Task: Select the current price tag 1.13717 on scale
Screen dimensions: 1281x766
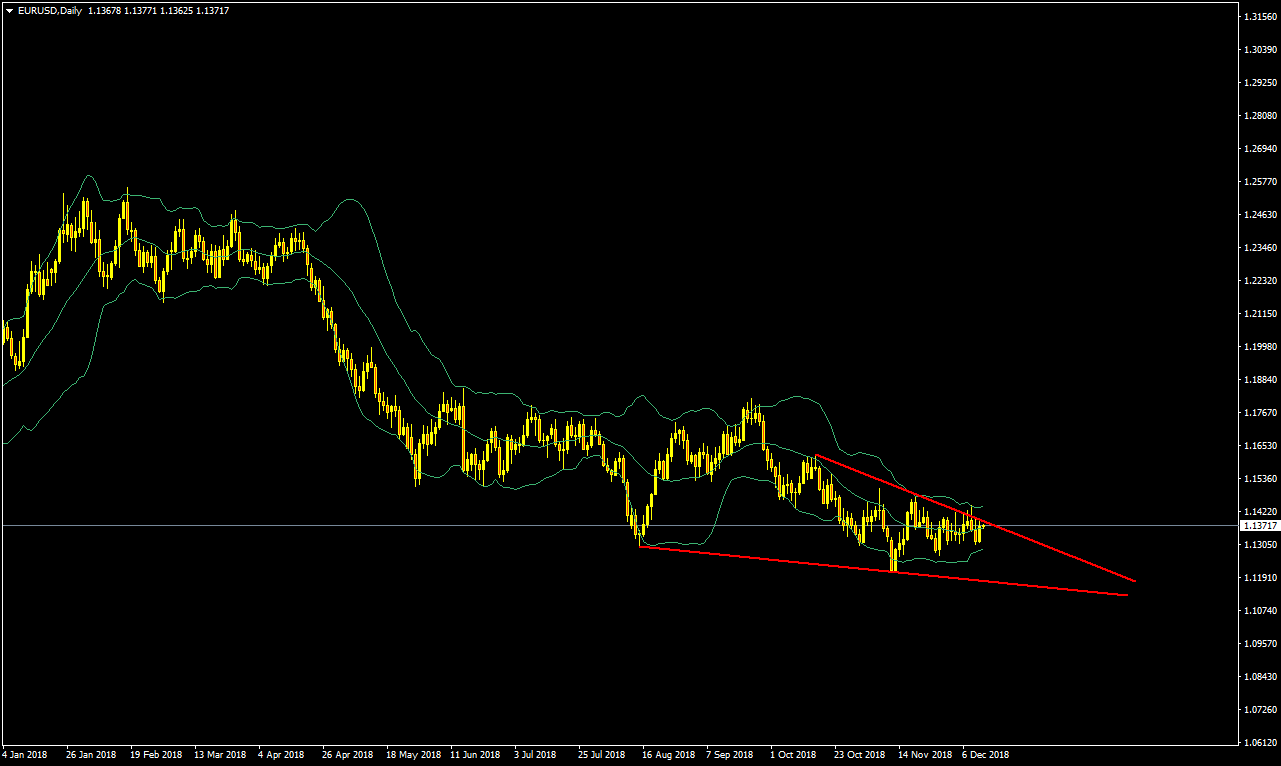Action: point(1257,525)
